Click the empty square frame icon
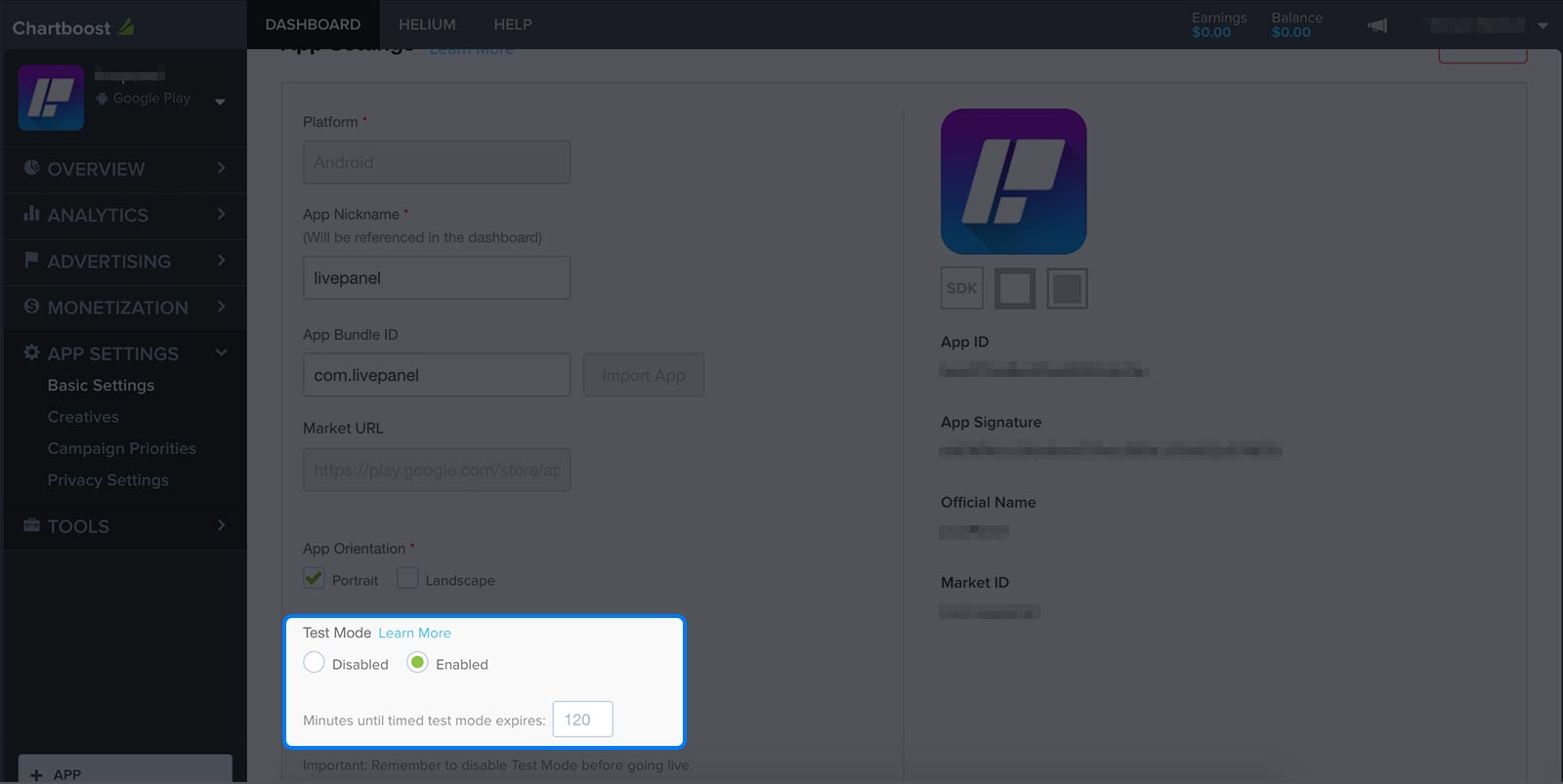The image size is (1563, 784). 1015,288
